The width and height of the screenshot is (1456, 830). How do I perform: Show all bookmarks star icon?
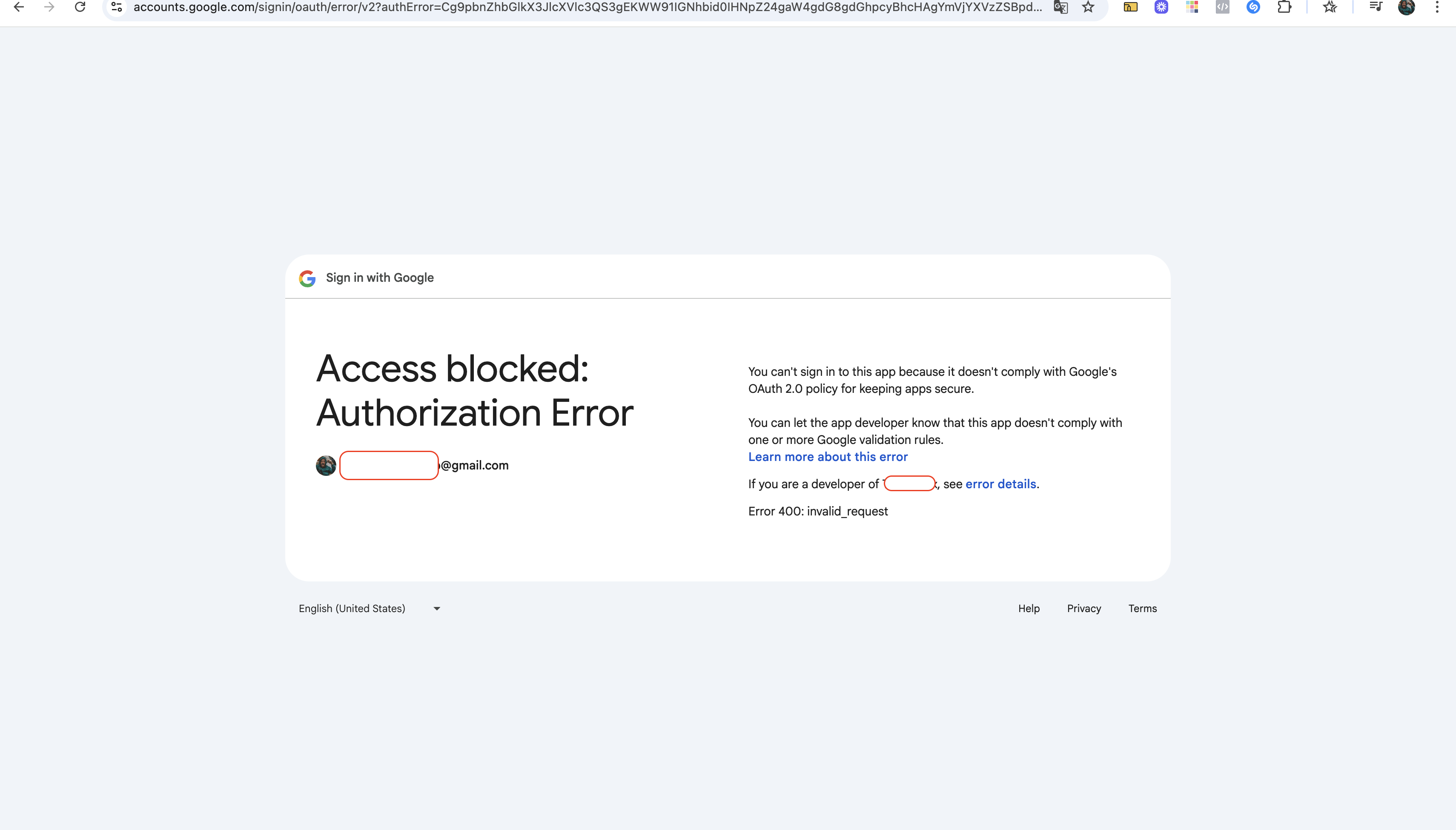point(1330,7)
